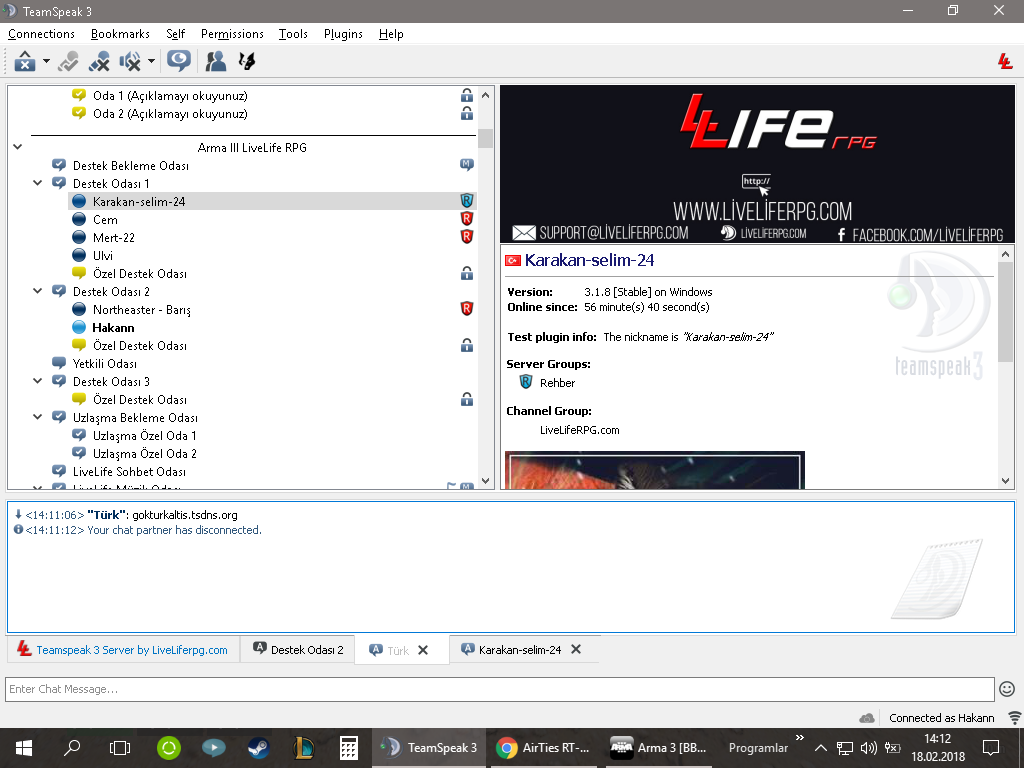
Task: Open the Contacts toolbar icon
Action: [216, 61]
